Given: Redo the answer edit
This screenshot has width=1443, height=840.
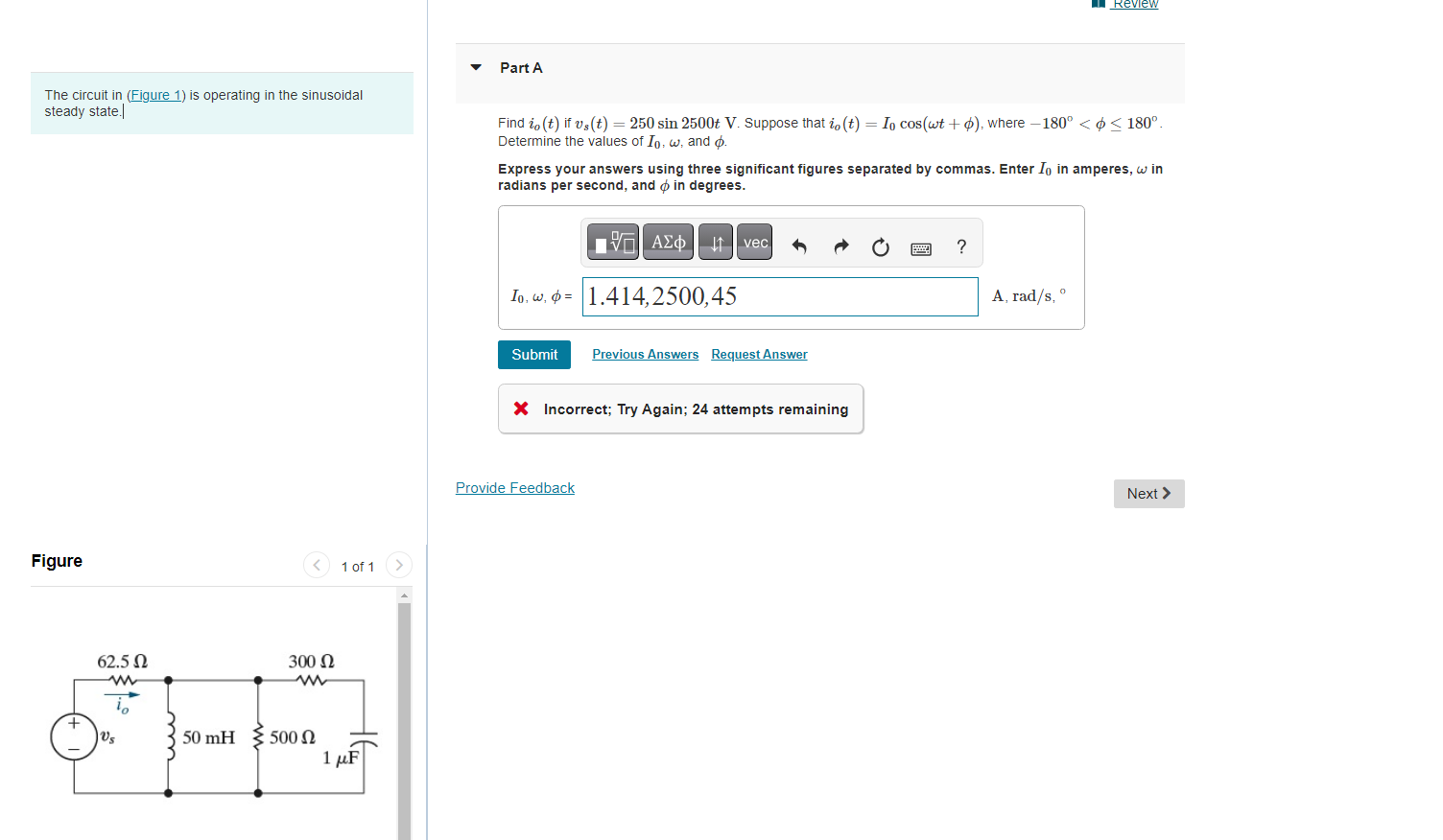Looking at the screenshot, I should [x=840, y=246].
